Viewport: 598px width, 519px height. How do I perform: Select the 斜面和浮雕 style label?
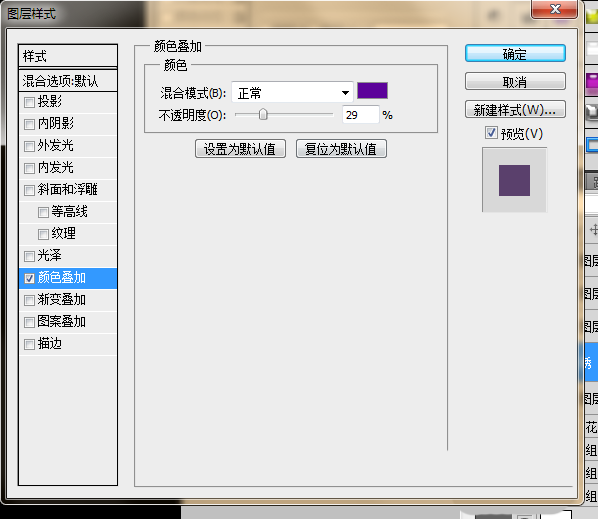pos(68,190)
